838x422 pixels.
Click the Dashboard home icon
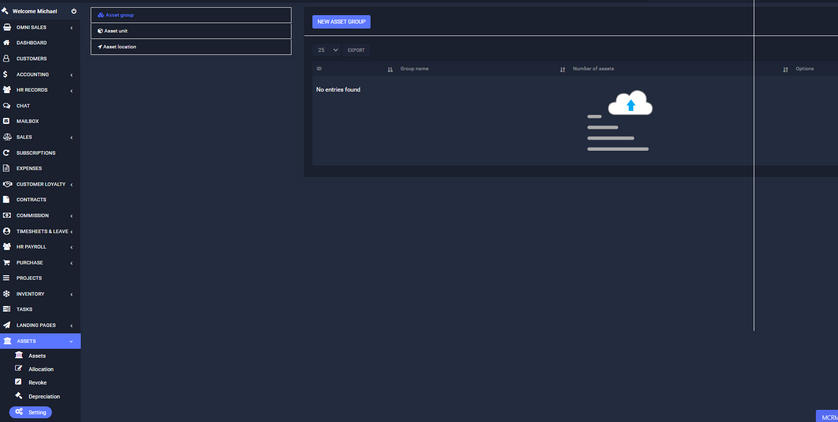pos(7,43)
